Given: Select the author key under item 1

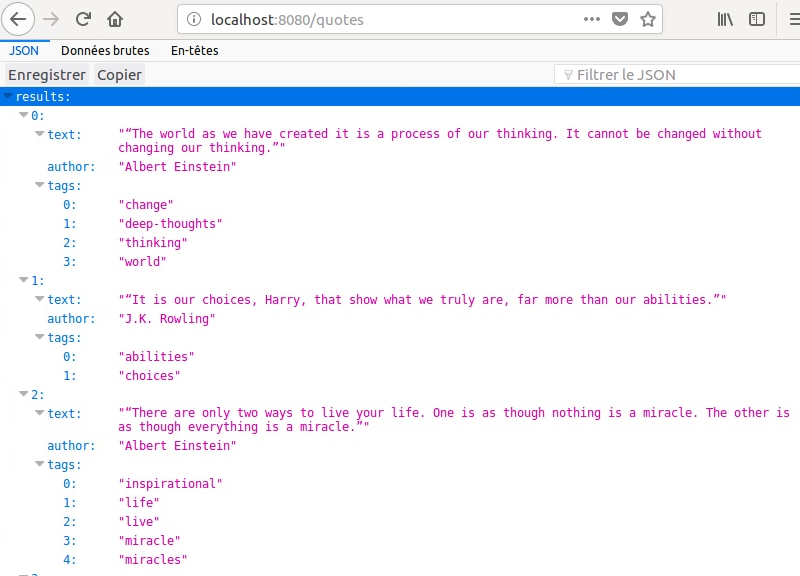Looking at the screenshot, I should 71,319.
